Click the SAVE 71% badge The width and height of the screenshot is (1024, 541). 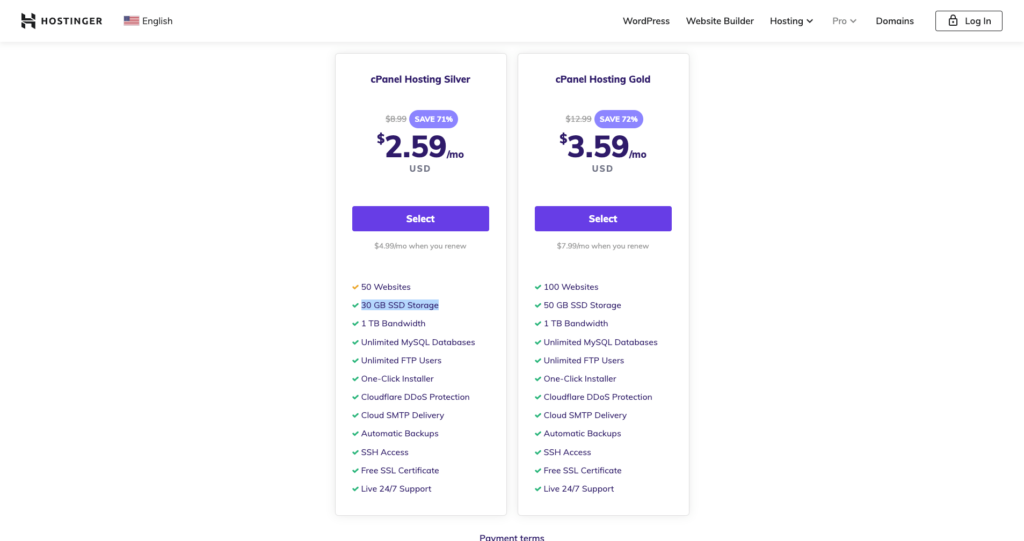tap(434, 119)
